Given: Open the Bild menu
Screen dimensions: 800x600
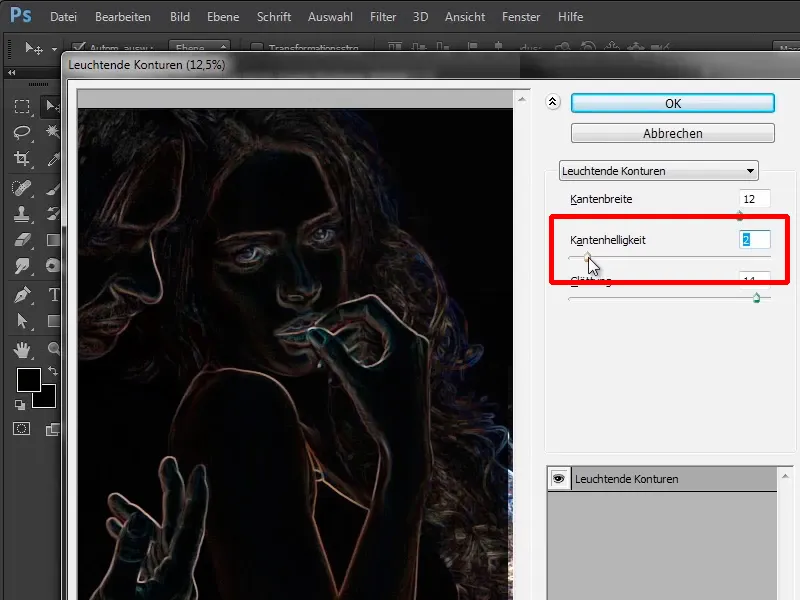Looking at the screenshot, I should point(180,17).
